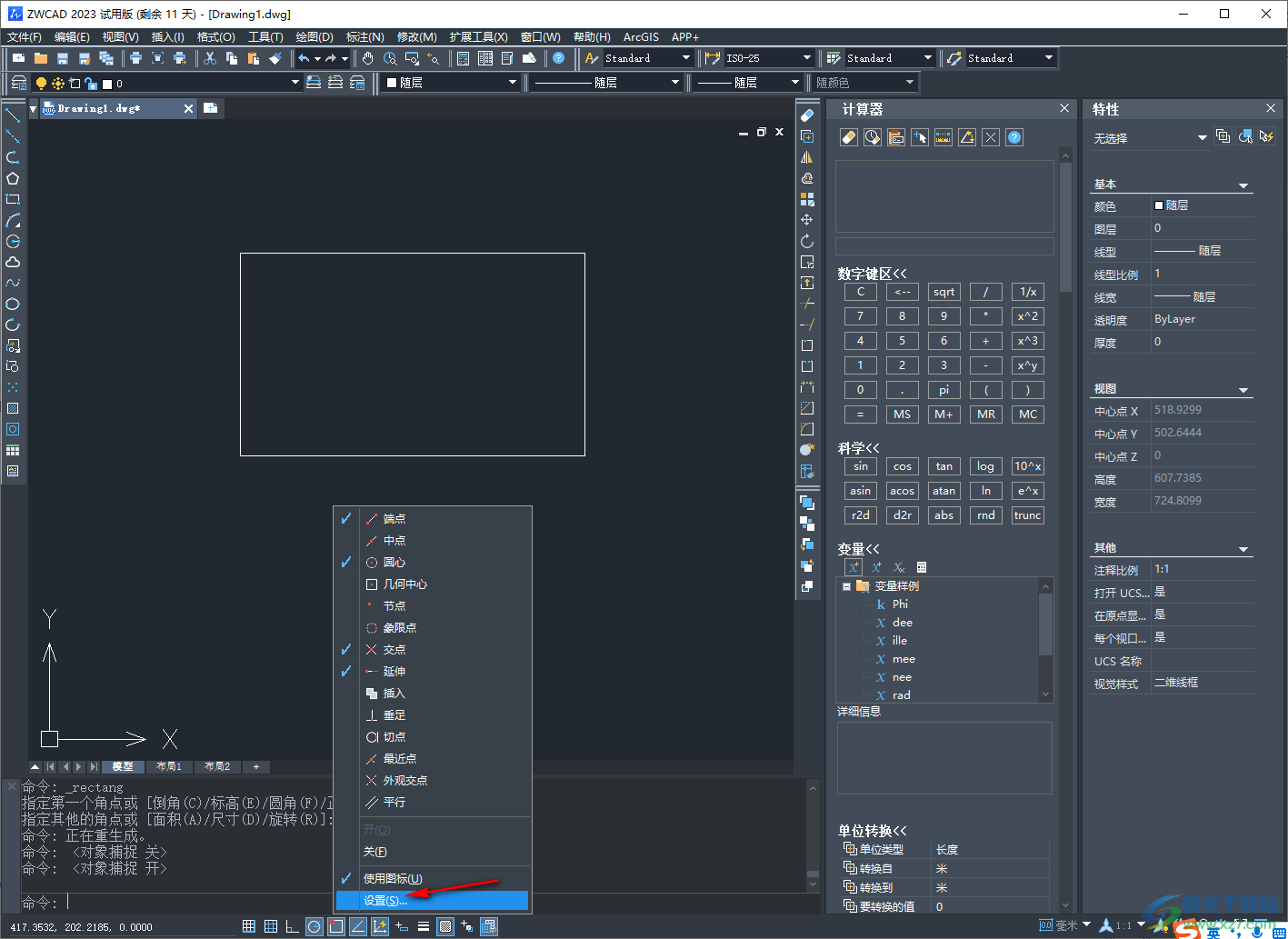
Task: Select the Rotate tool in modify toolbar
Action: click(x=807, y=241)
